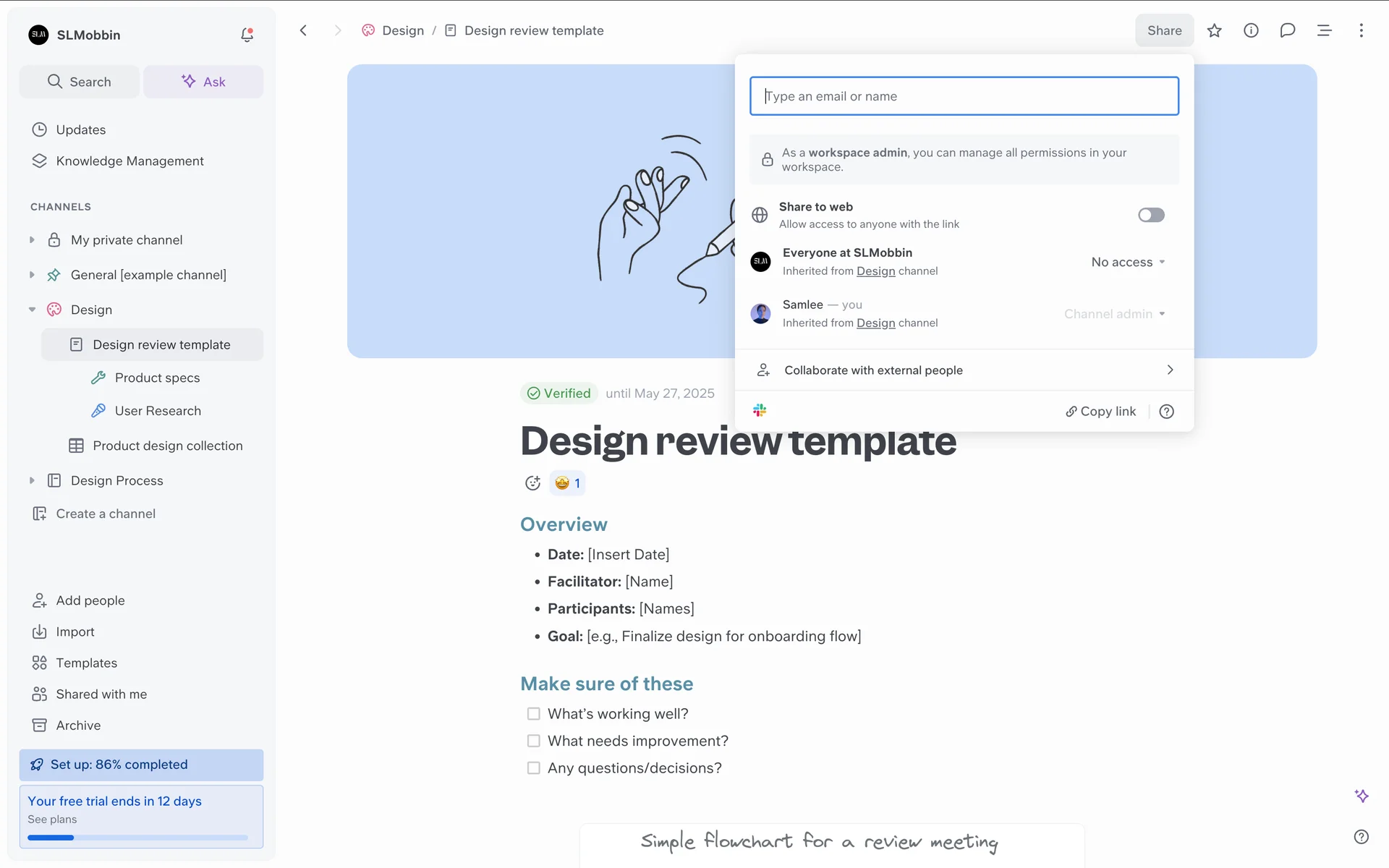Open page info panel icon

[1251, 30]
